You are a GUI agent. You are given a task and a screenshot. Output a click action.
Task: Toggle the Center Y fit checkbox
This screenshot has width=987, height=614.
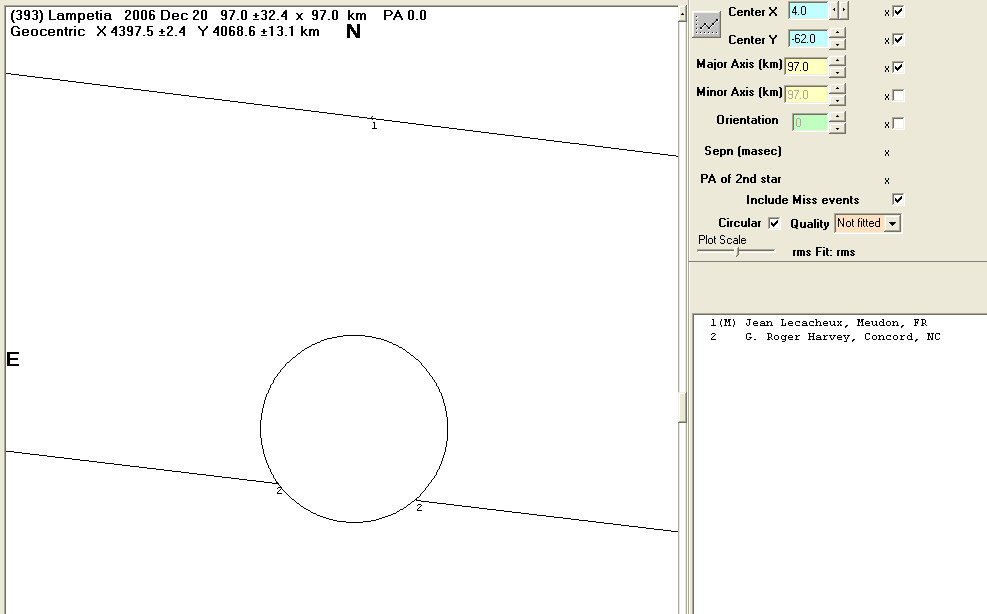(898, 39)
